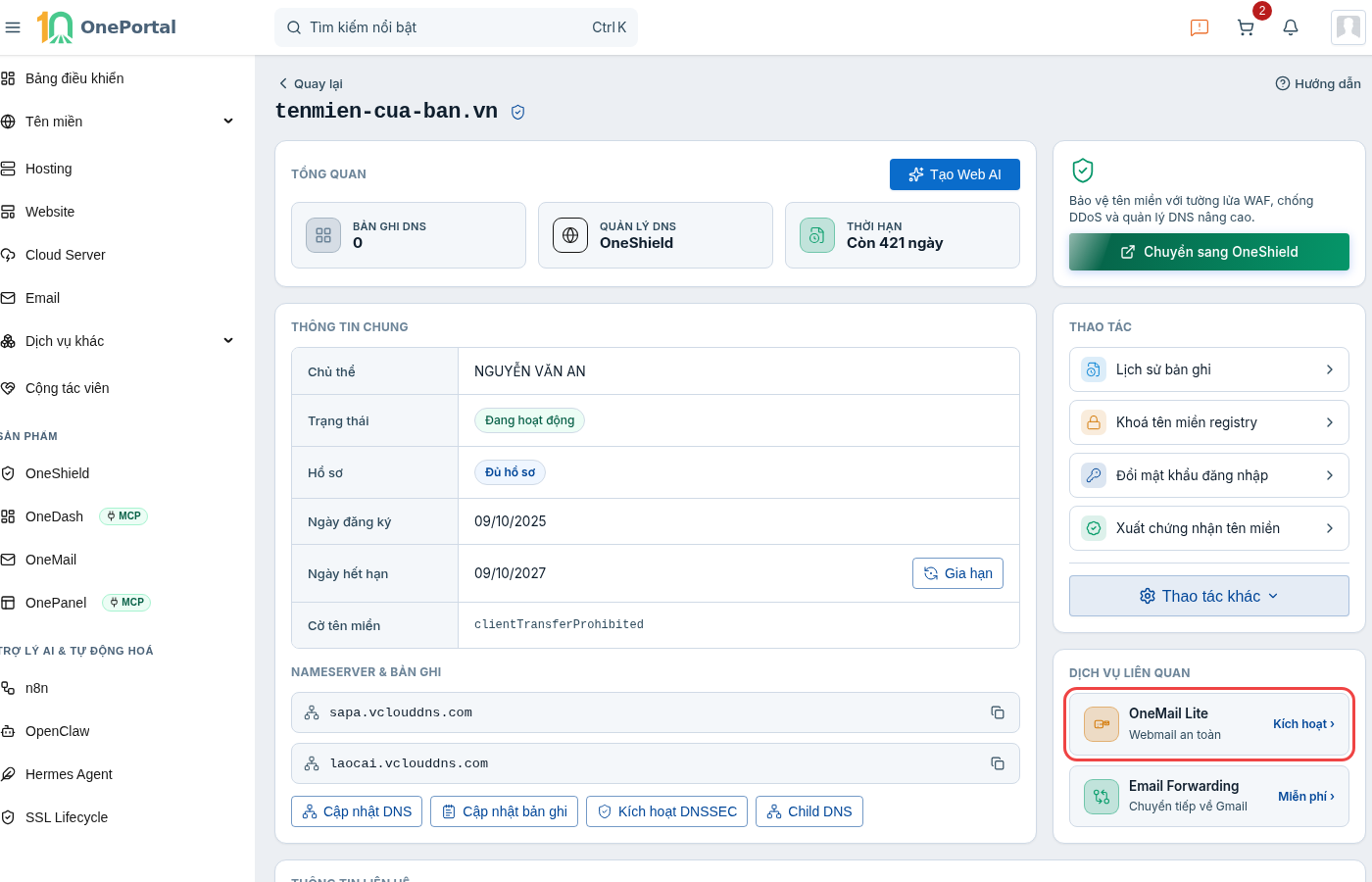Click the Email Forwarding card icon
The image size is (1372, 882).
tap(1102, 797)
